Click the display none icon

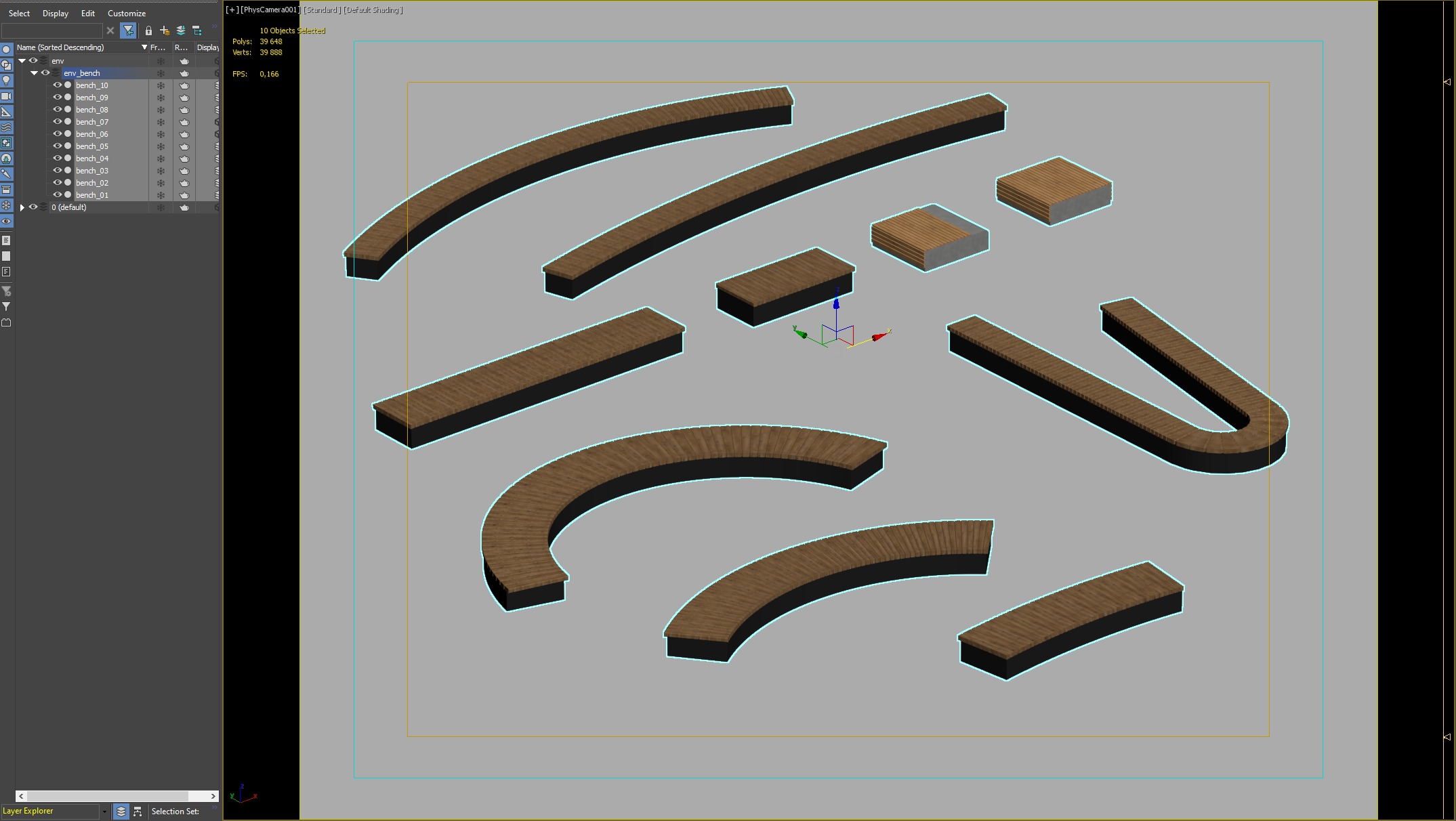pos(6,256)
